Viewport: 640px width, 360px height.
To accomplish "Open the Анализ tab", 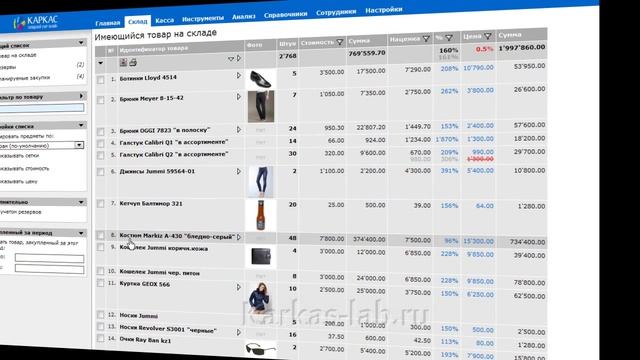I will pos(244,17).
